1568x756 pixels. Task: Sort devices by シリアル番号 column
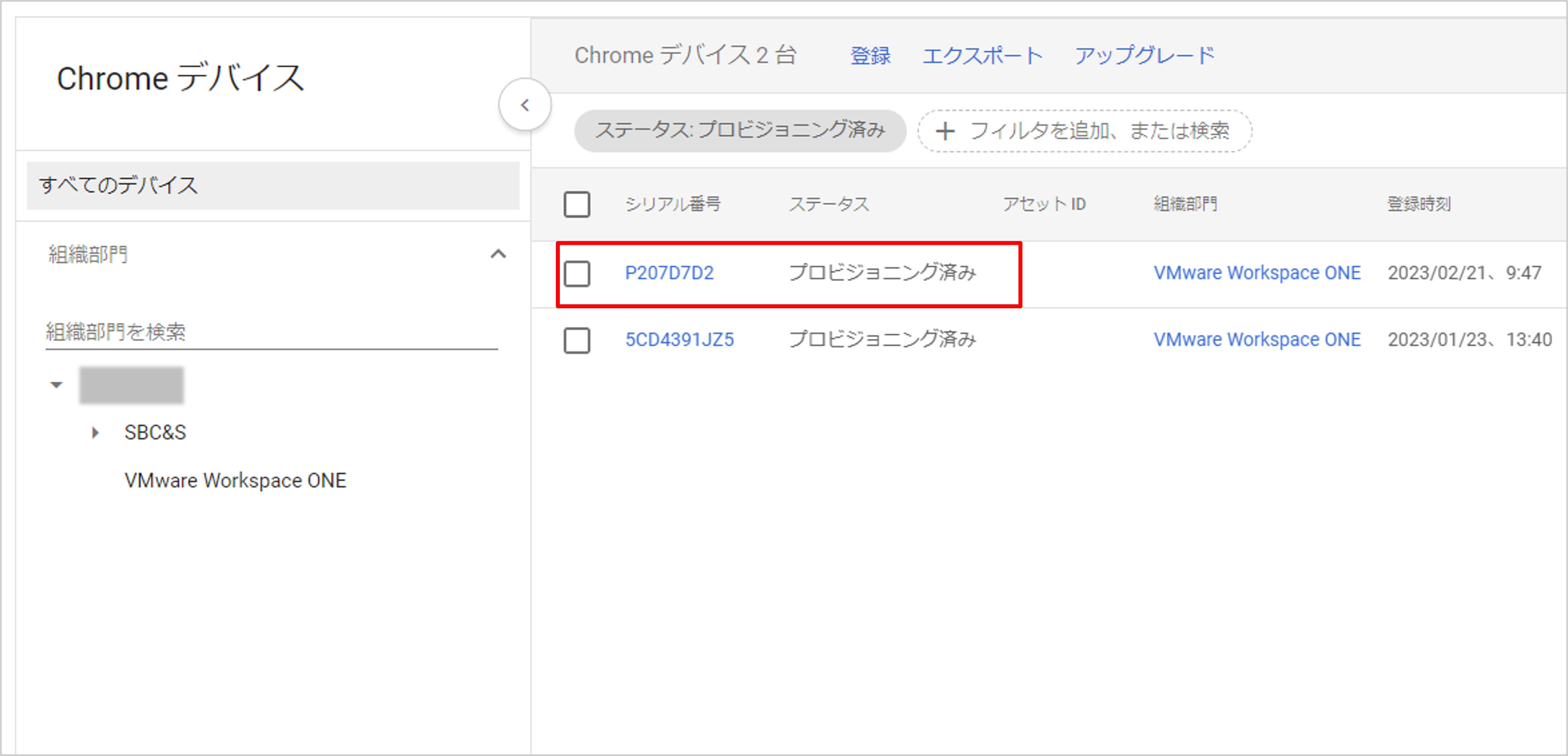tap(673, 204)
